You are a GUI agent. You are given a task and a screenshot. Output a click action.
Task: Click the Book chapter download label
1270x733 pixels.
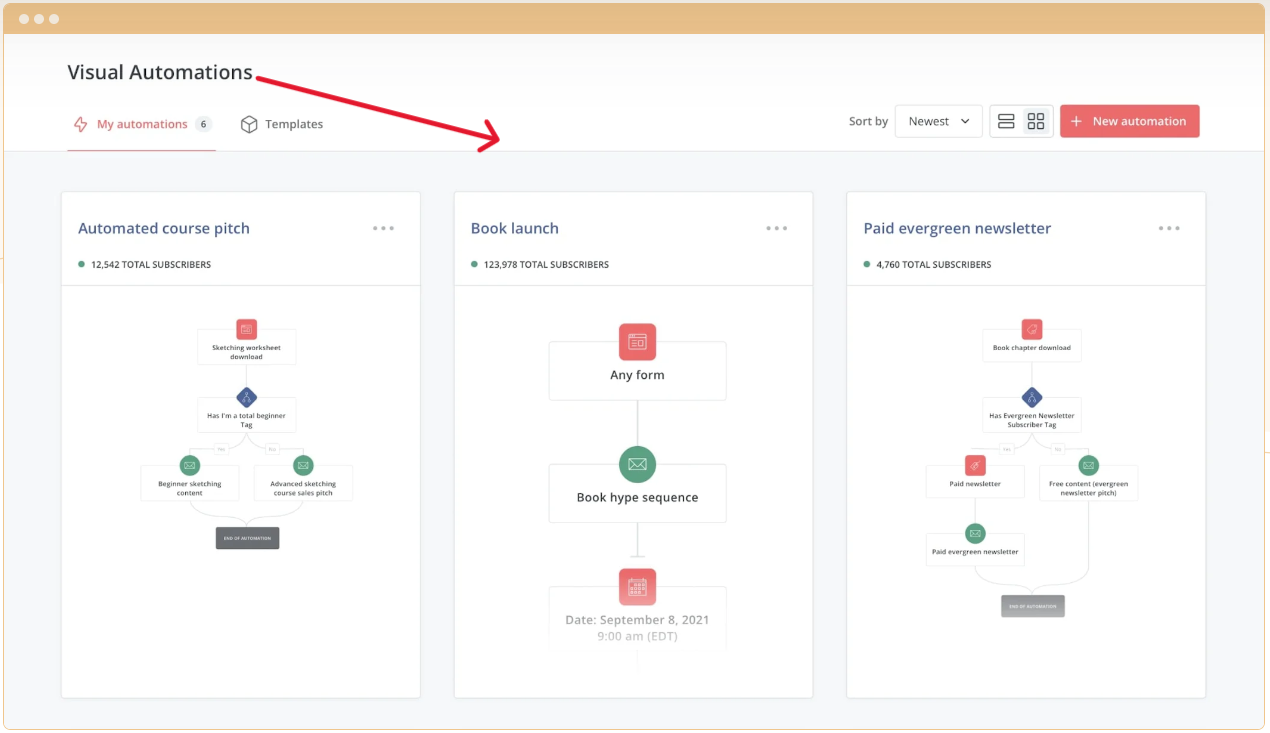coord(1032,348)
